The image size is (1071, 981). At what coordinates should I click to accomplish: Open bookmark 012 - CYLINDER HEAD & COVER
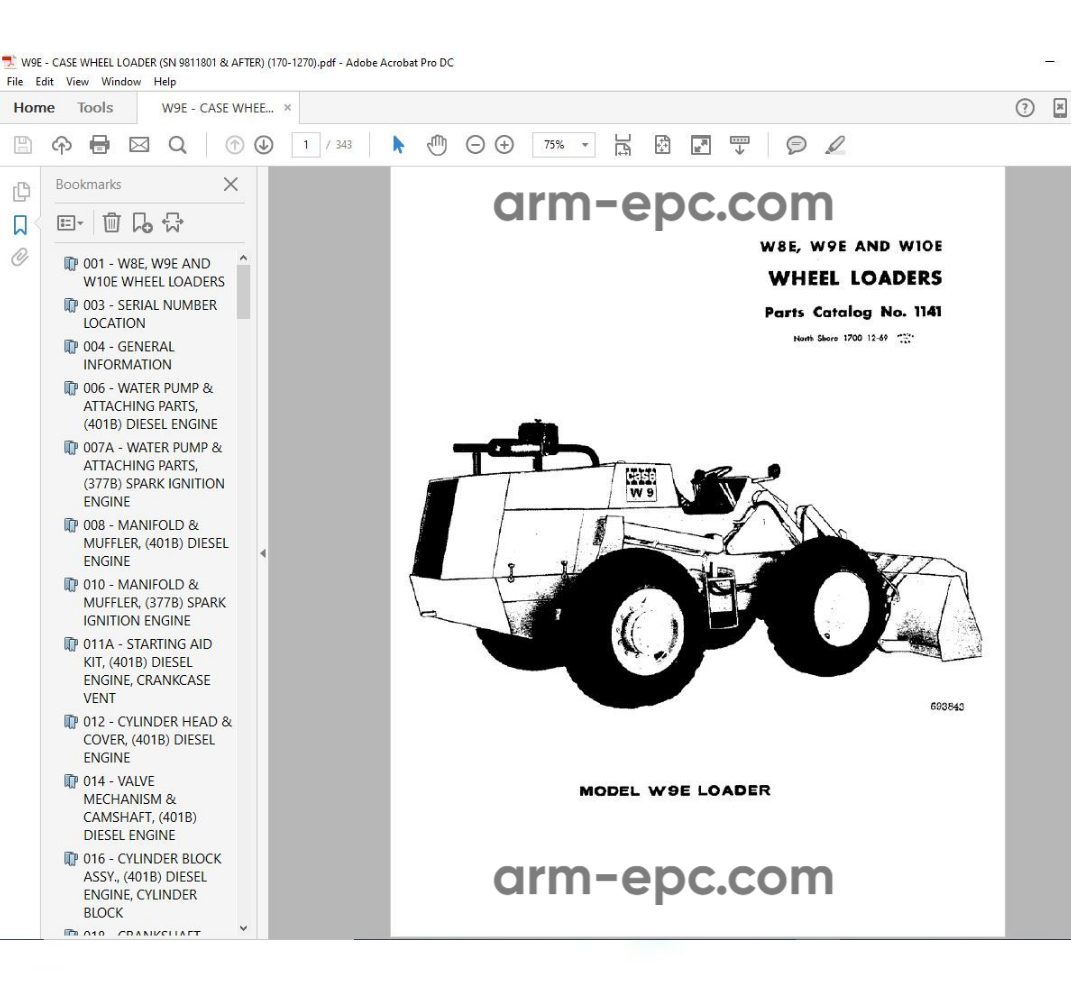pos(157,739)
